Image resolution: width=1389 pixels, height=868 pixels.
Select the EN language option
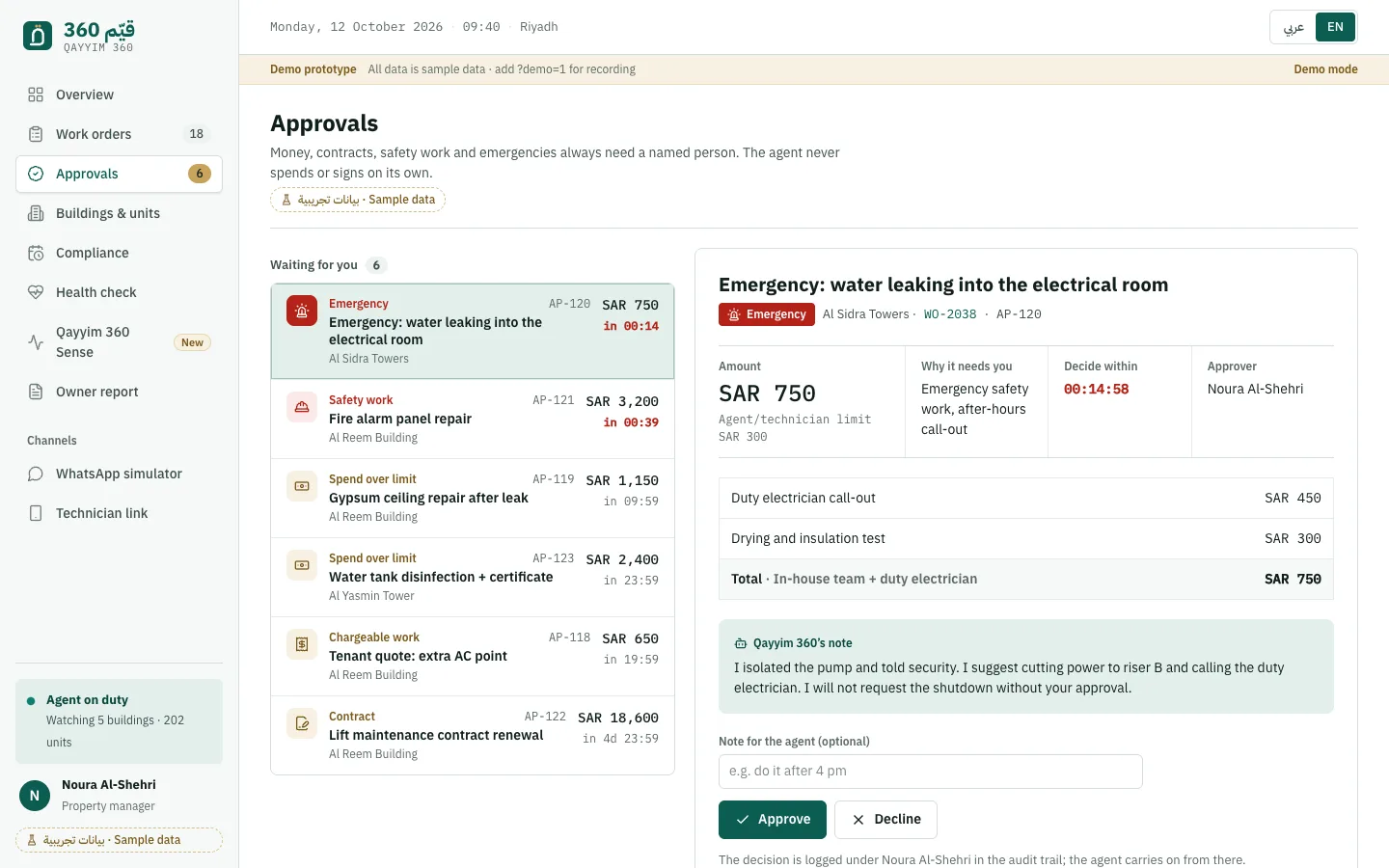[1335, 27]
